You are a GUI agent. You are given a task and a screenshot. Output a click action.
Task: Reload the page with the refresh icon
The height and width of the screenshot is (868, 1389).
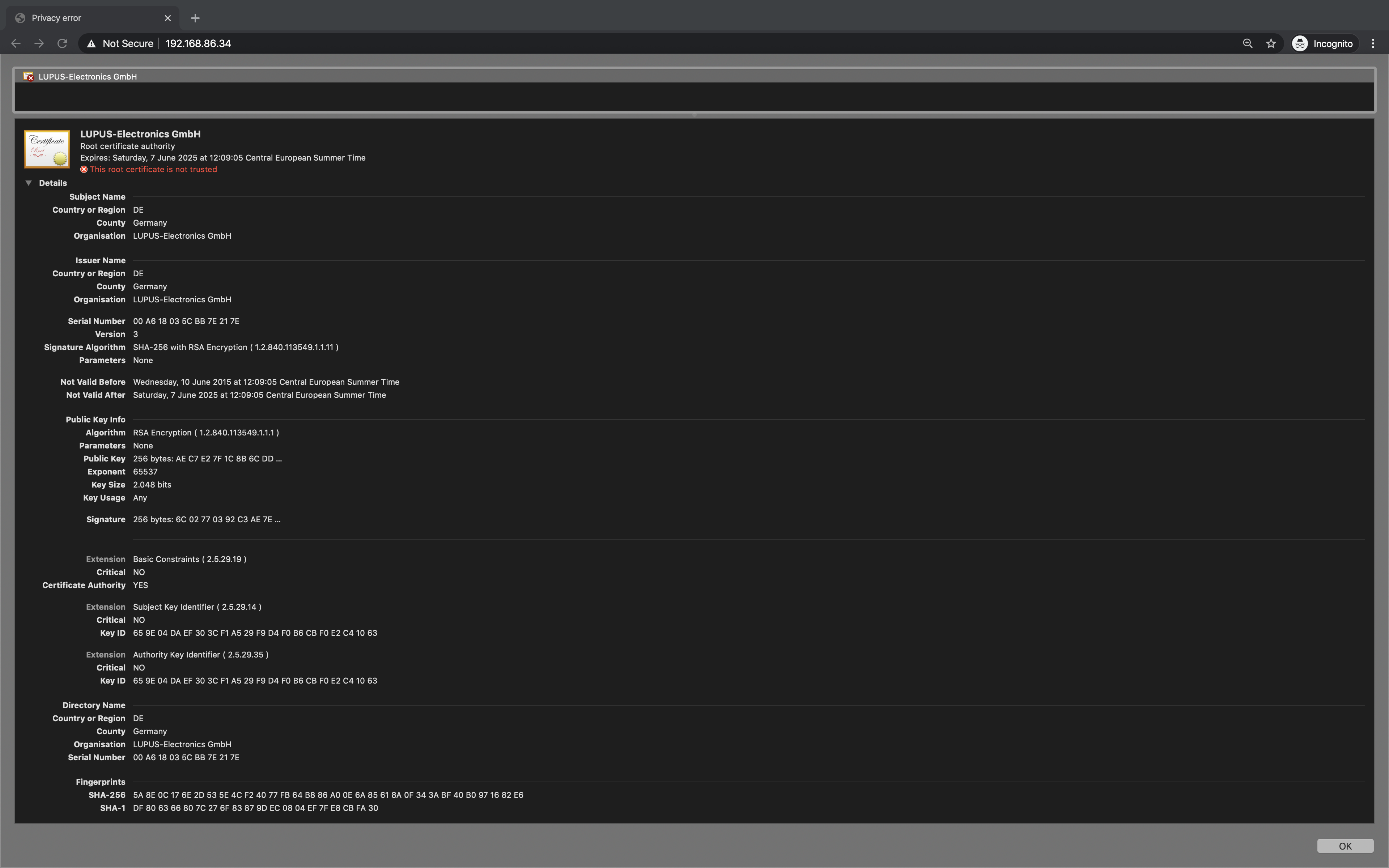coord(63,44)
